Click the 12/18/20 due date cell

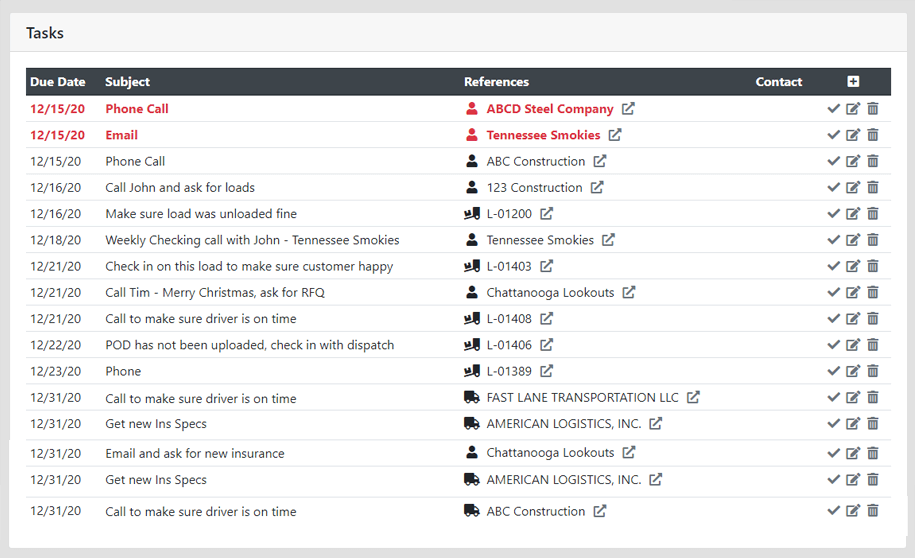pos(55,240)
